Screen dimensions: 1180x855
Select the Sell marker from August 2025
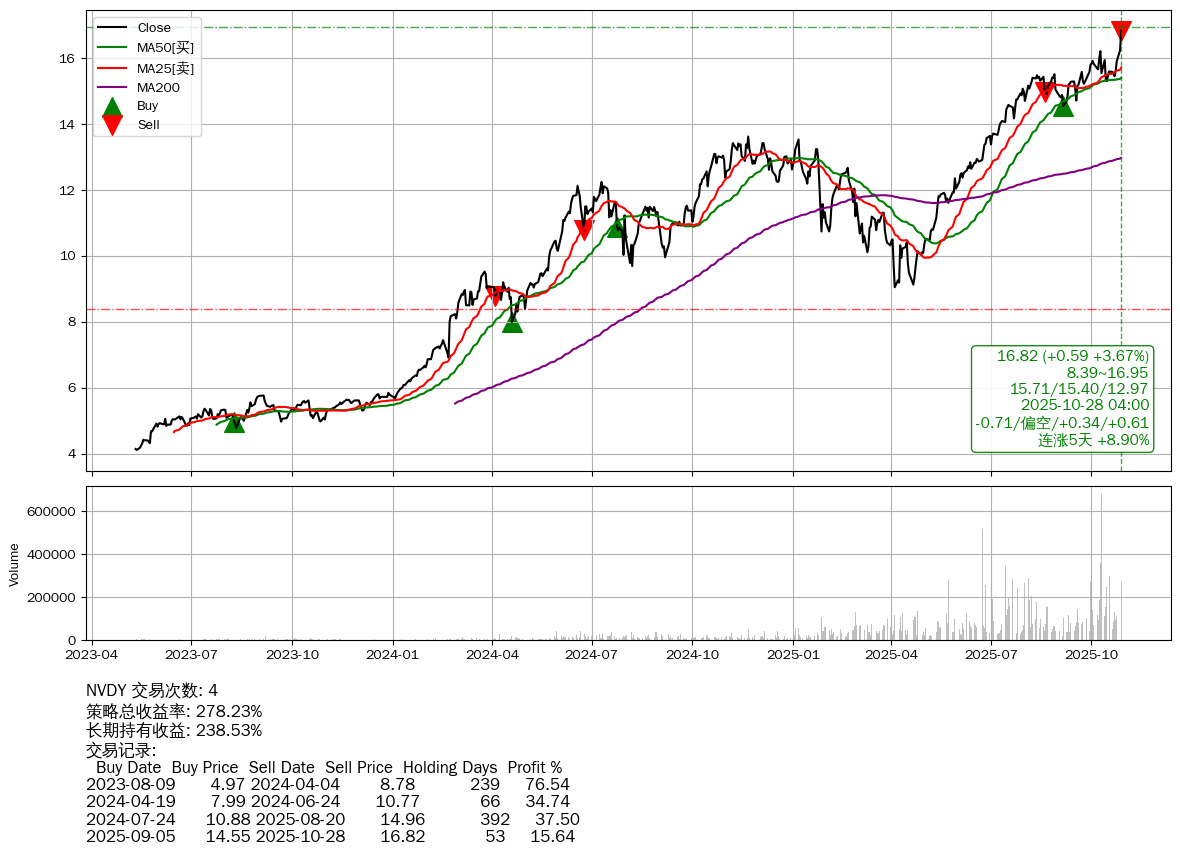click(x=1045, y=92)
